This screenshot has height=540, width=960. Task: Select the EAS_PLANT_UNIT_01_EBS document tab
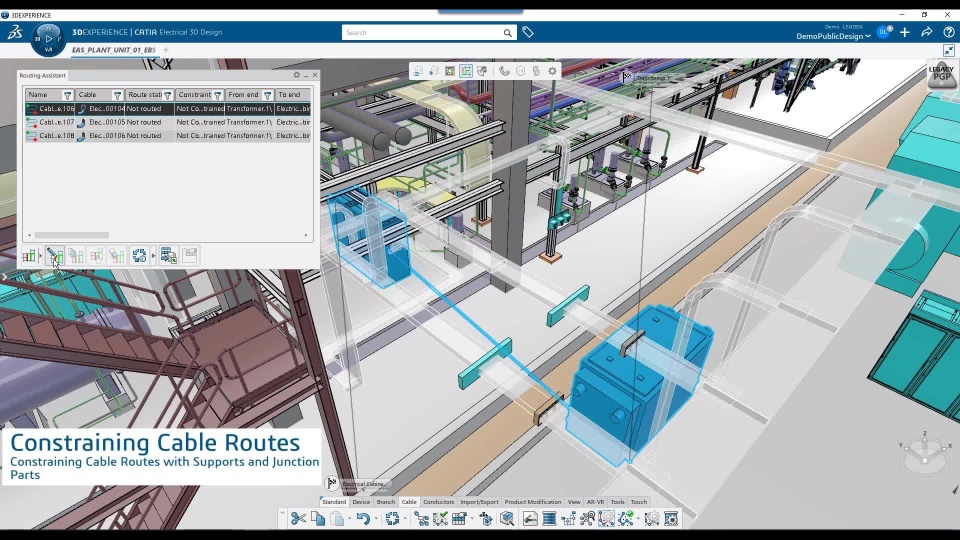114,50
